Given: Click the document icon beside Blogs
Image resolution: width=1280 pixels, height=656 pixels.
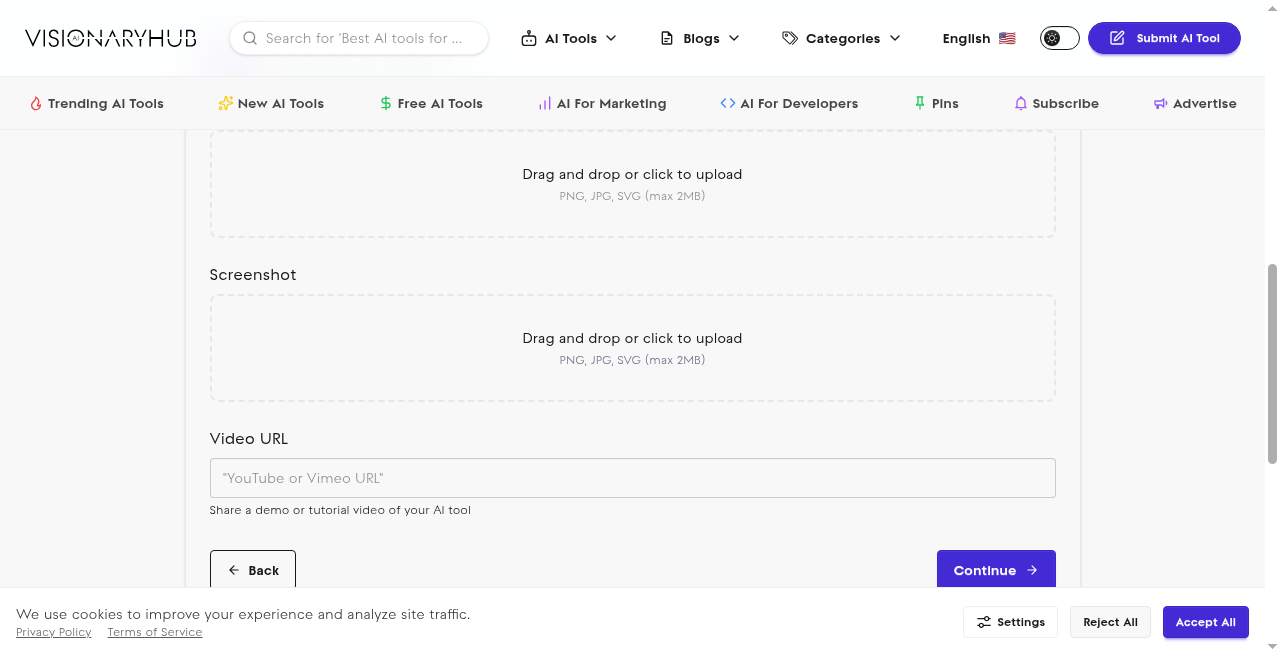Looking at the screenshot, I should (667, 38).
